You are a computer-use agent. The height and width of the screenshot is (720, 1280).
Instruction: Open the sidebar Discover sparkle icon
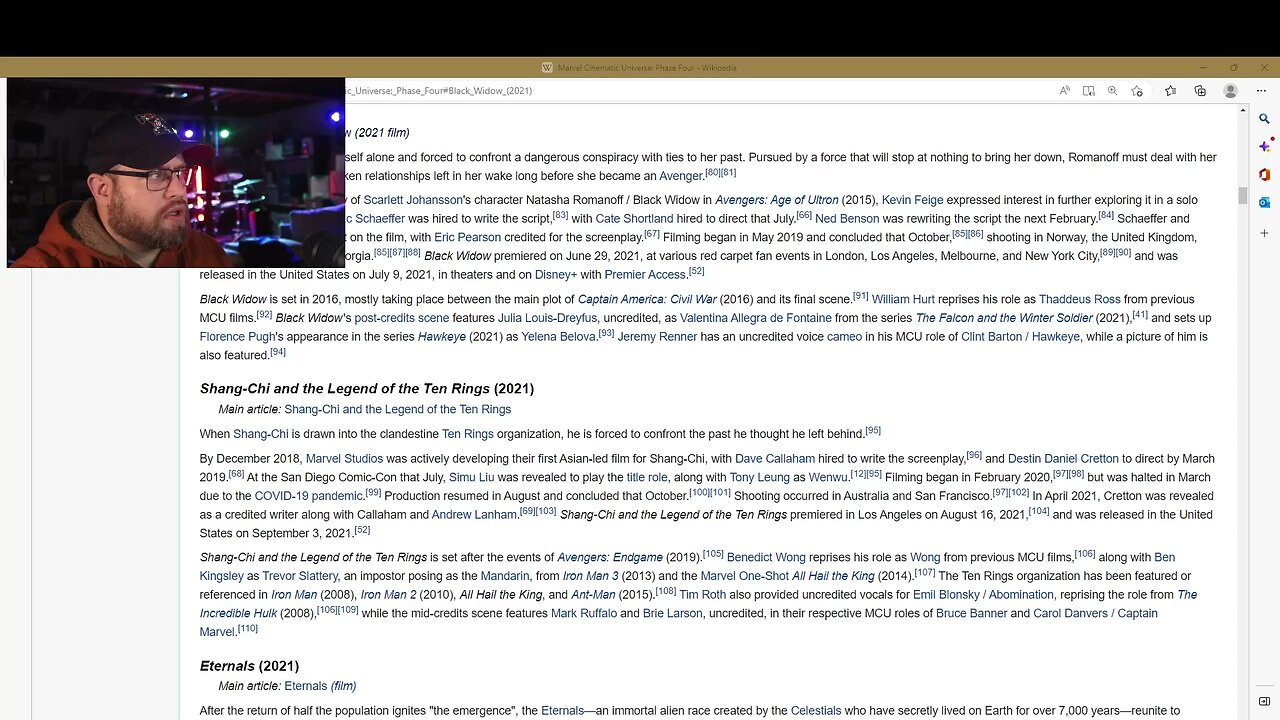1264,146
